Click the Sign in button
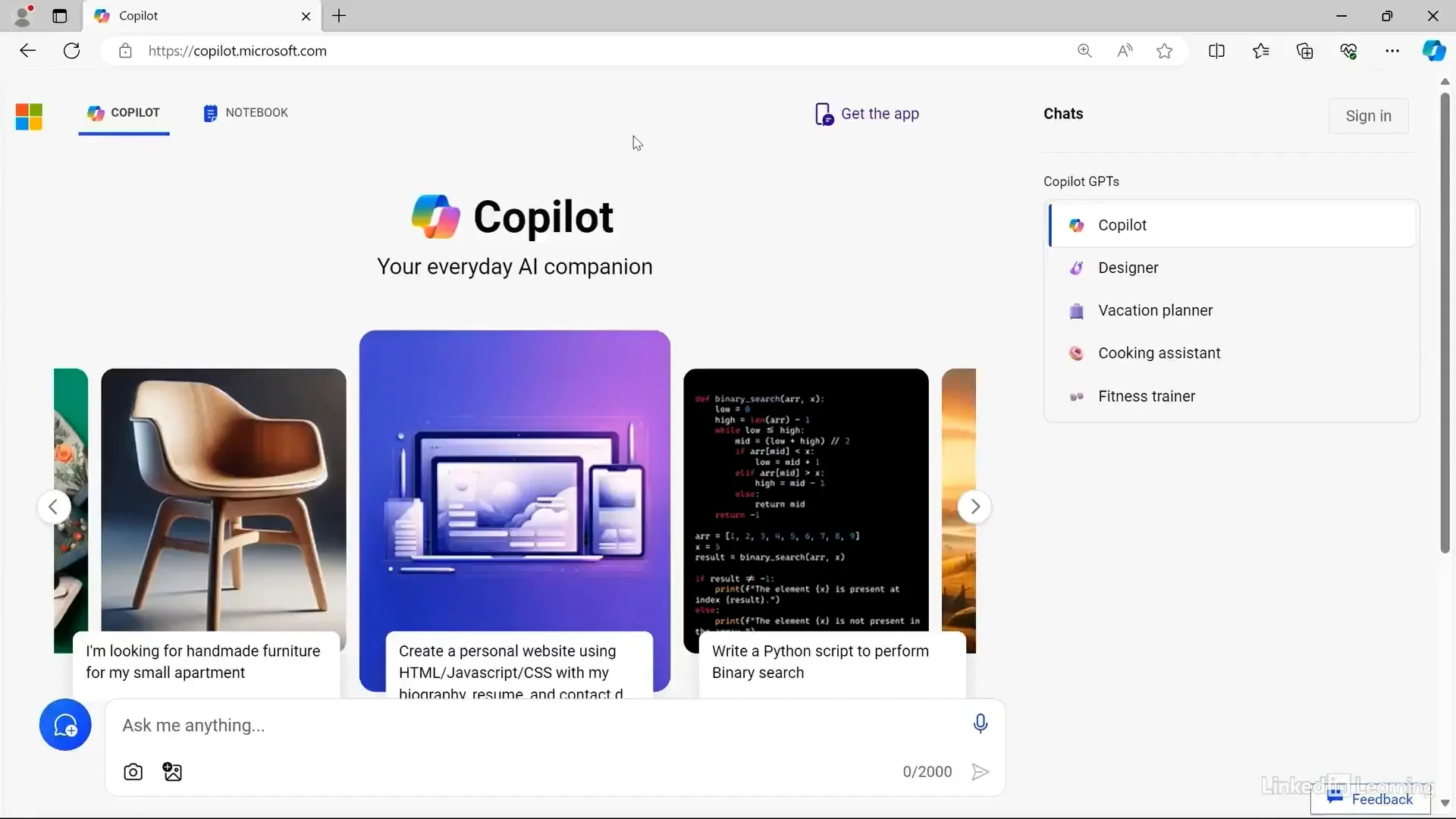 click(1368, 116)
